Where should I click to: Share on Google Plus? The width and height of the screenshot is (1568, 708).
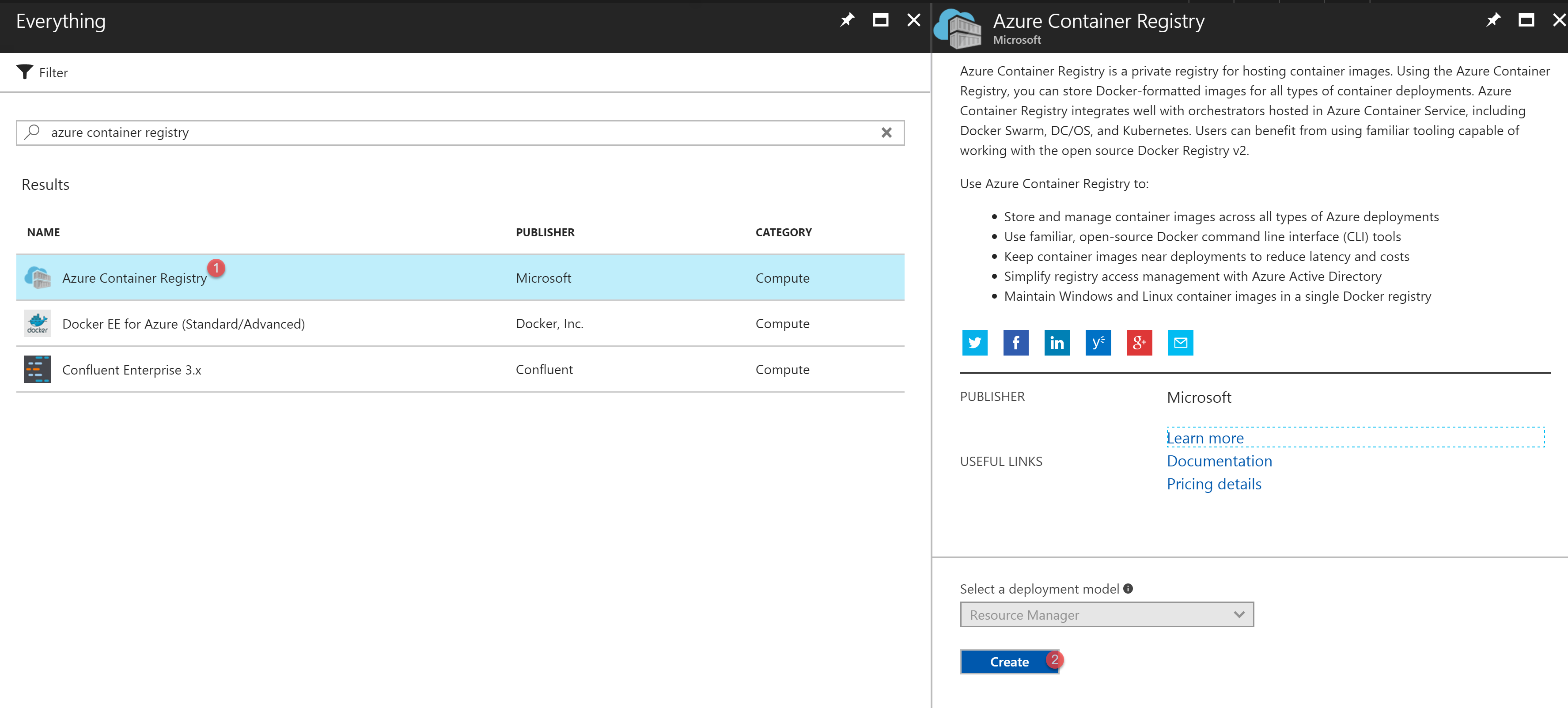click(1139, 342)
